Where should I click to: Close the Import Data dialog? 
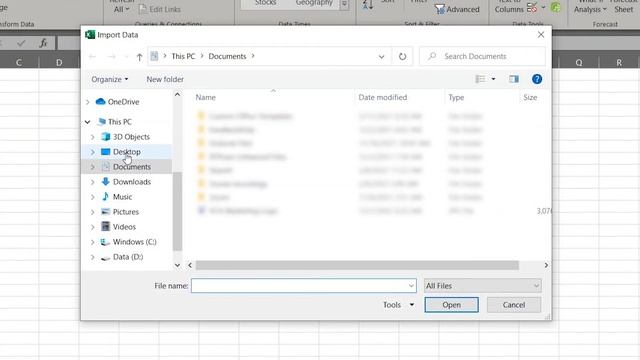point(541,35)
